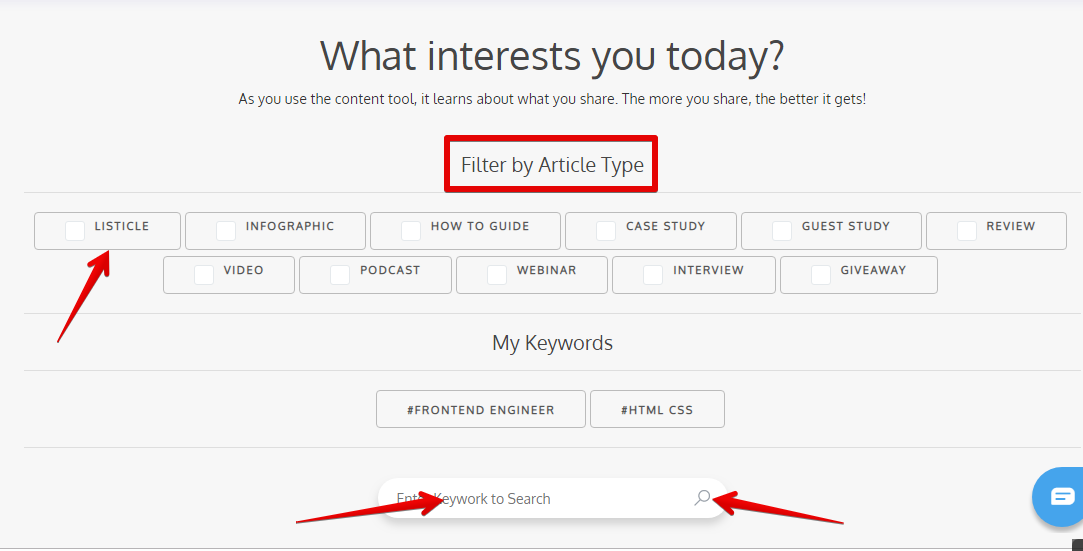This screenshot has height=551, width=1083.
Task: Click the Filter by Article Type heading
Action: (x=552, y=165)
